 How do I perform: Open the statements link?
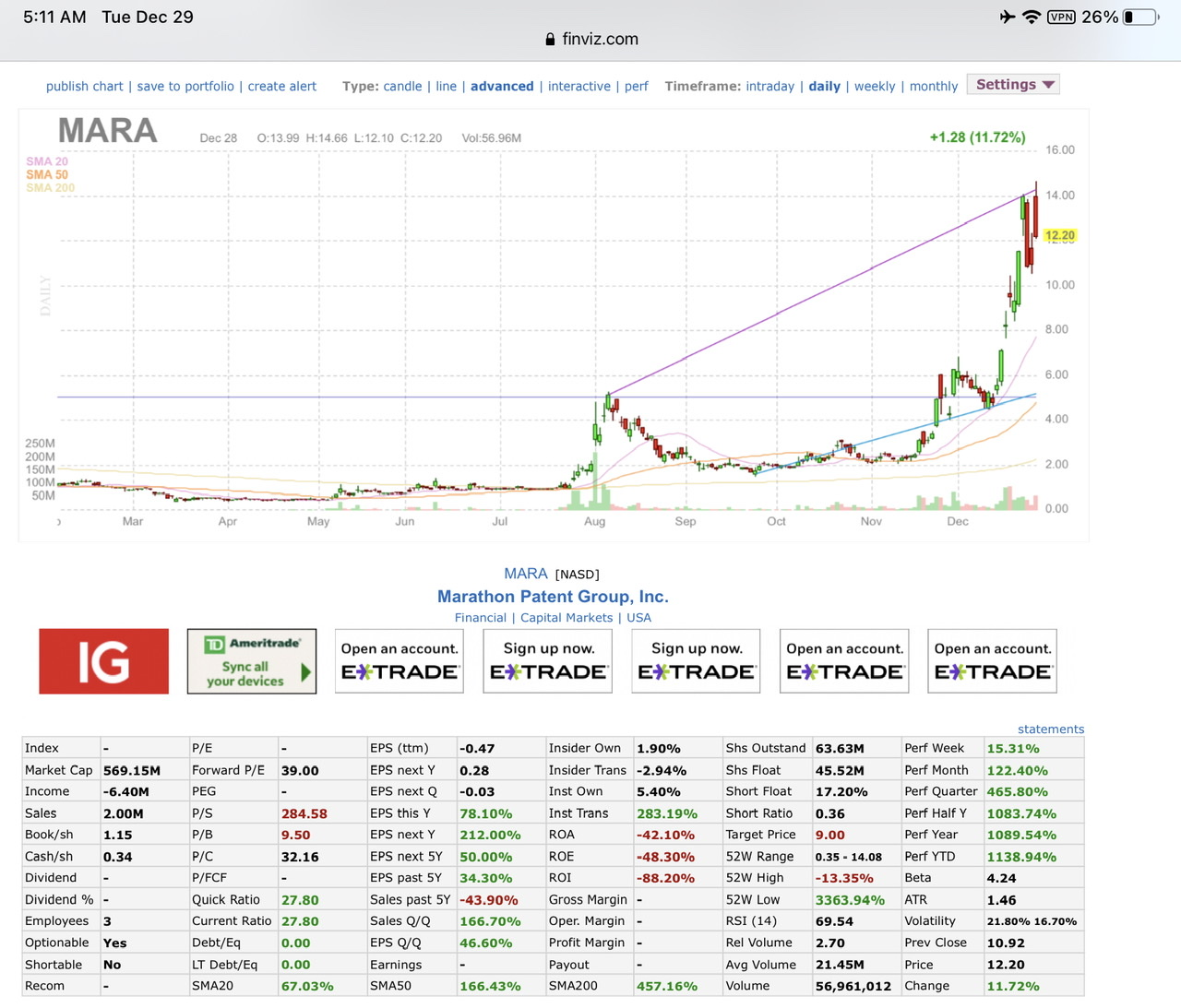pos(1051,729)
